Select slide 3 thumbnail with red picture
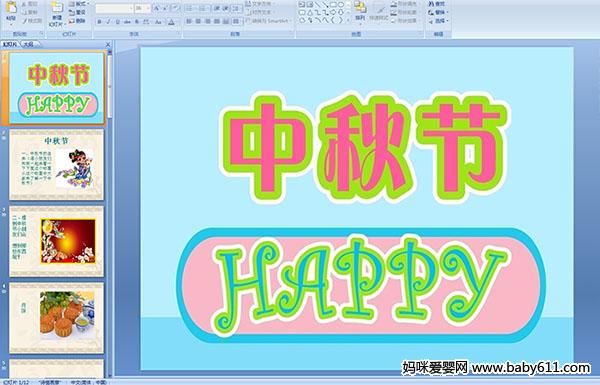The image size is (600, 385). (x=57, y=241)
